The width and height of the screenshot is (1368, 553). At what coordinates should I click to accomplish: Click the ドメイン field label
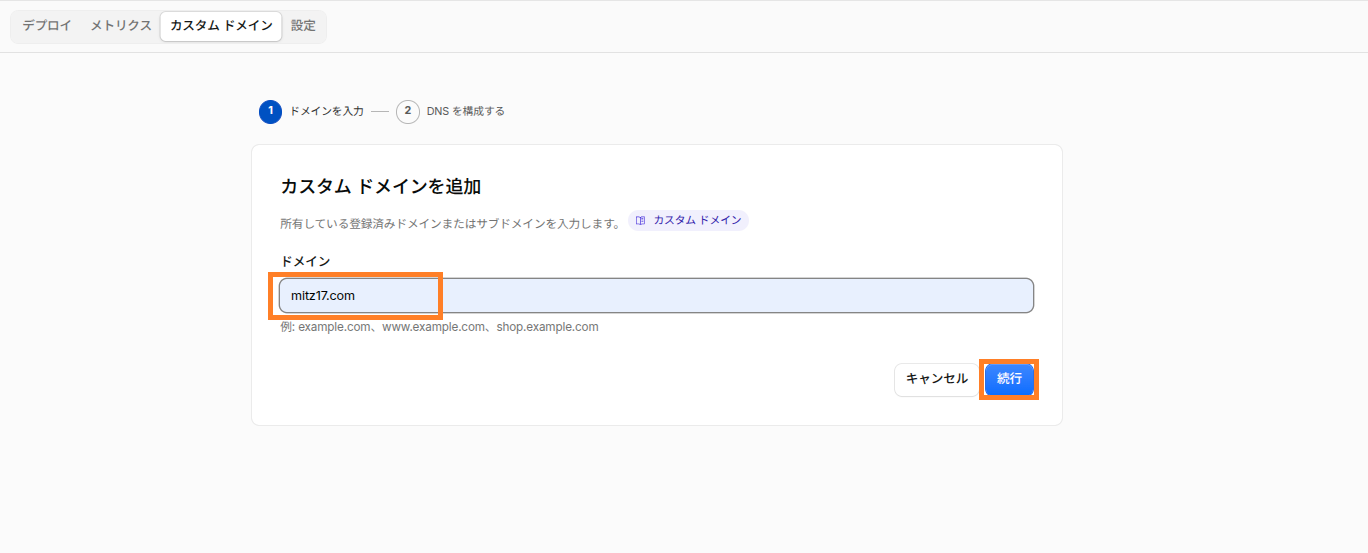305,261
